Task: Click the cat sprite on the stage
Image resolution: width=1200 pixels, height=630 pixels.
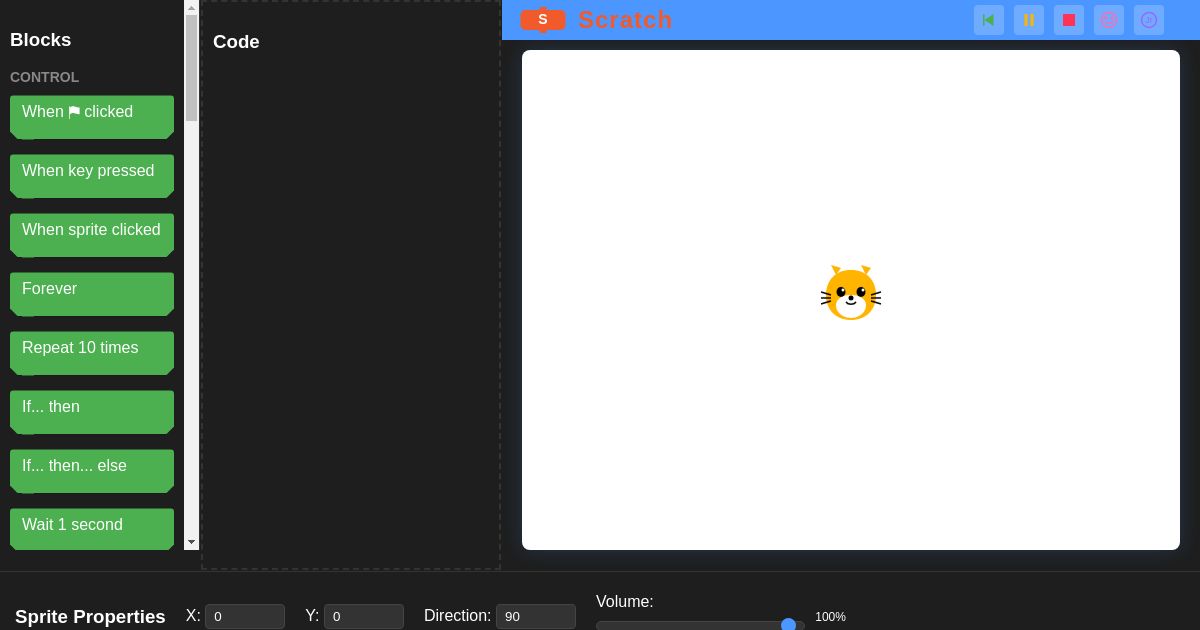Action: (x=851, y=293)
